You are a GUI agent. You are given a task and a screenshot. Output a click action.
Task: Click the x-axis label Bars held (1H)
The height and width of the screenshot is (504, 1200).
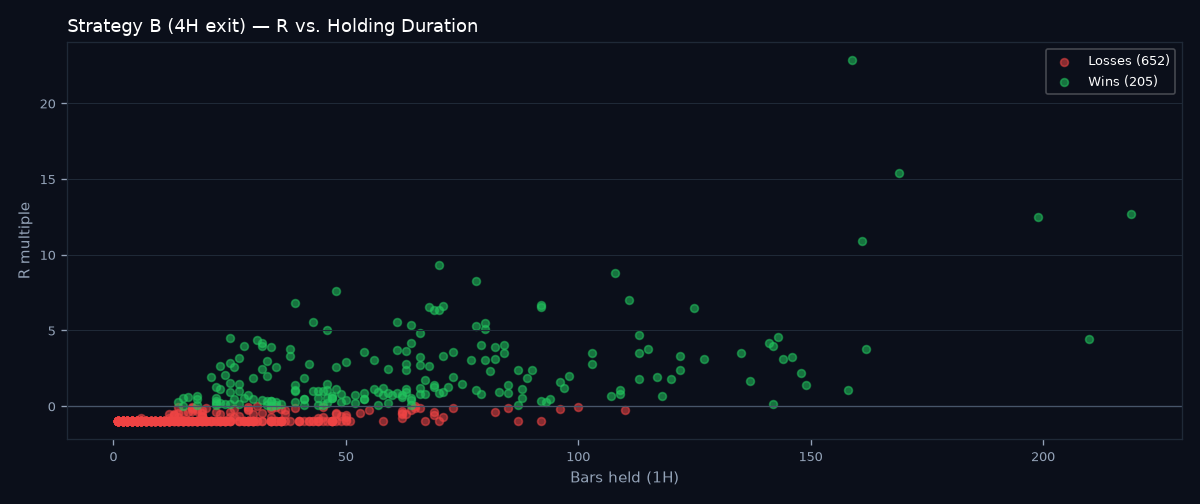click(x=624, y=478)
